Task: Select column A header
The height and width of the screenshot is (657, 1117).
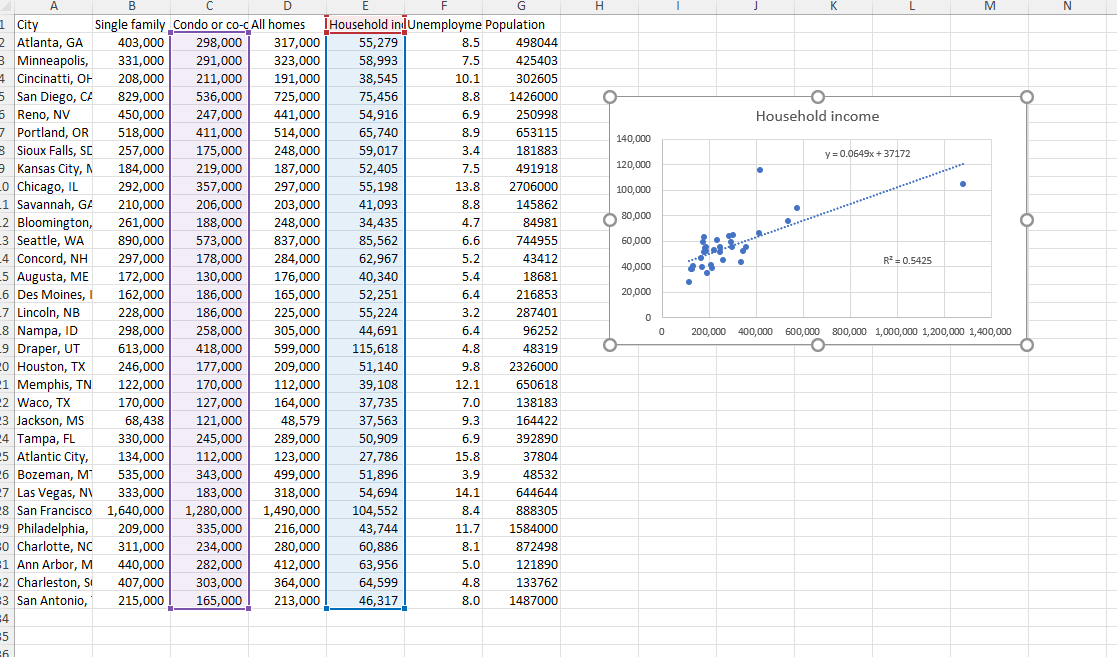Action: 53,6
